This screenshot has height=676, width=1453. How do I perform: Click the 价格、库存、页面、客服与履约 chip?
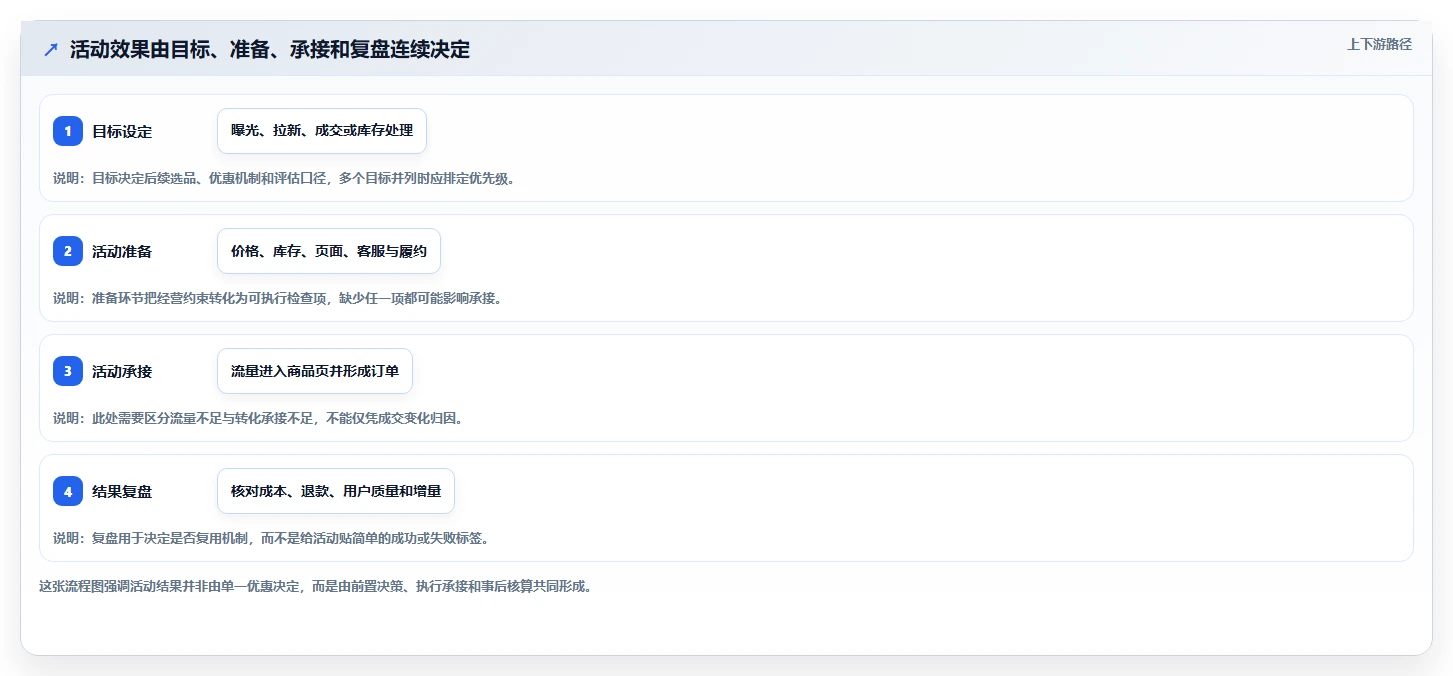pyautogui.click(x=329, y=251)
